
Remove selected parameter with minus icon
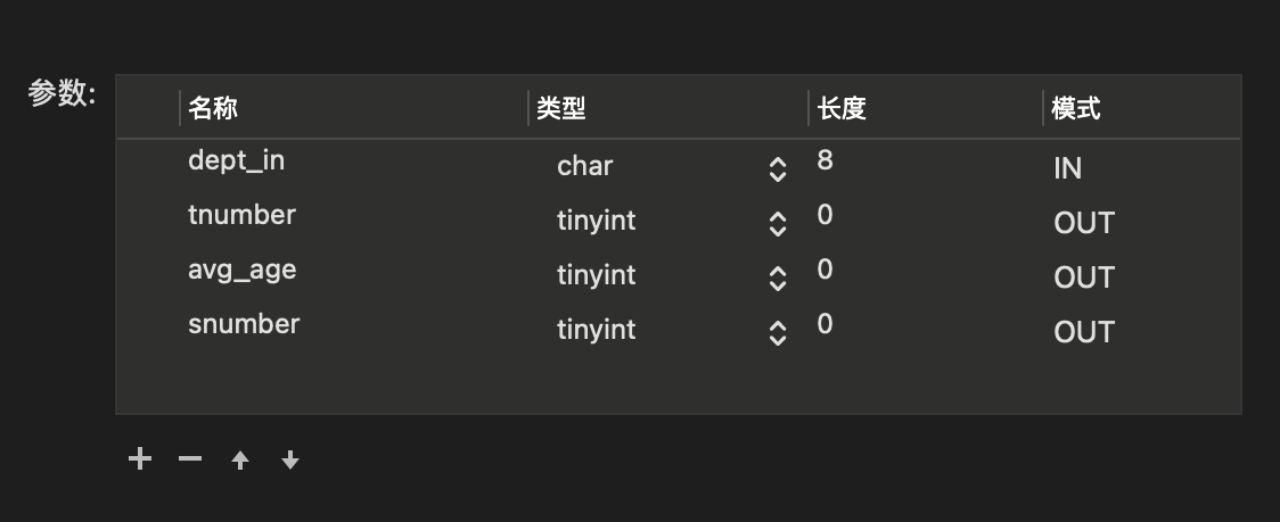(190, 459)
